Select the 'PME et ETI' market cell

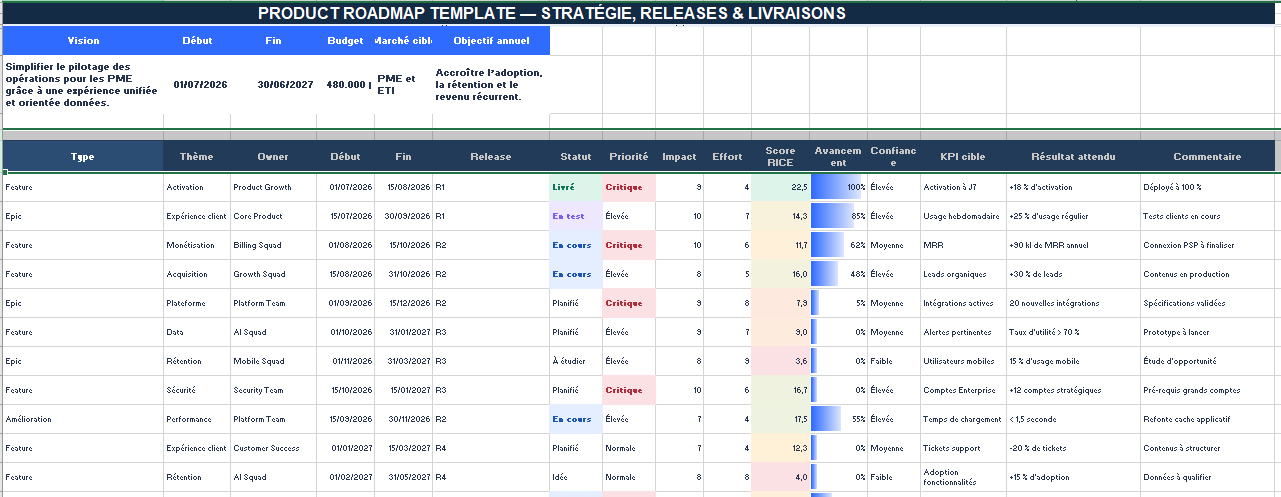tap(403, 85)
